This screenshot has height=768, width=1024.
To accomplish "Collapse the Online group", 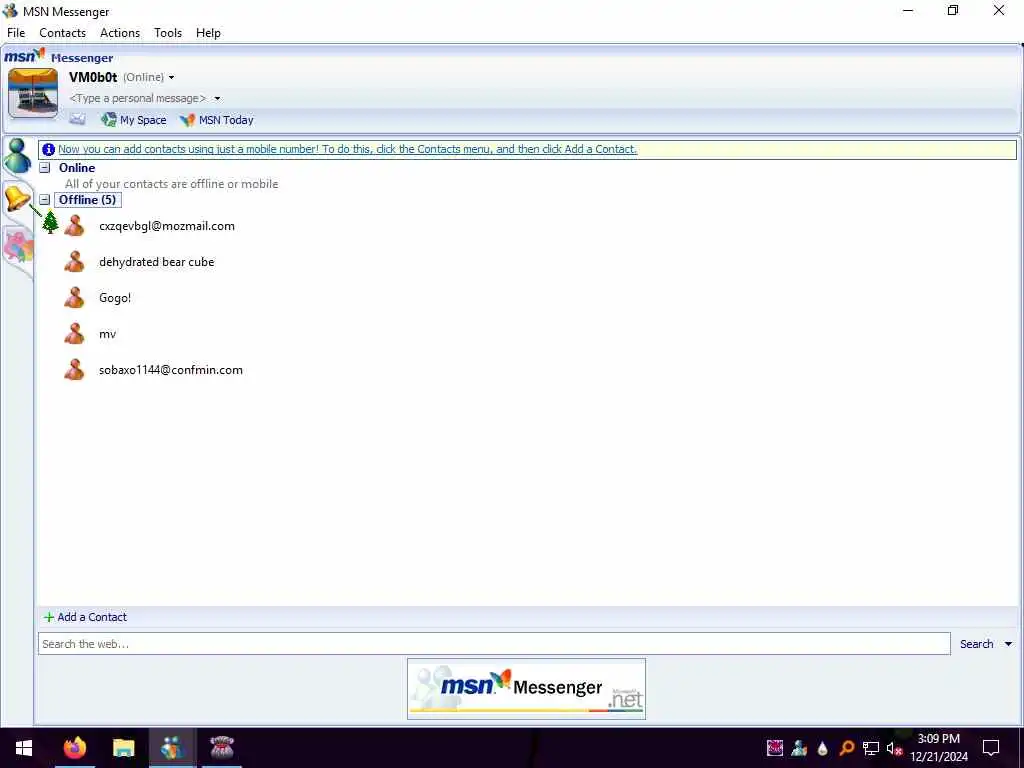I will tap(44, 168).
